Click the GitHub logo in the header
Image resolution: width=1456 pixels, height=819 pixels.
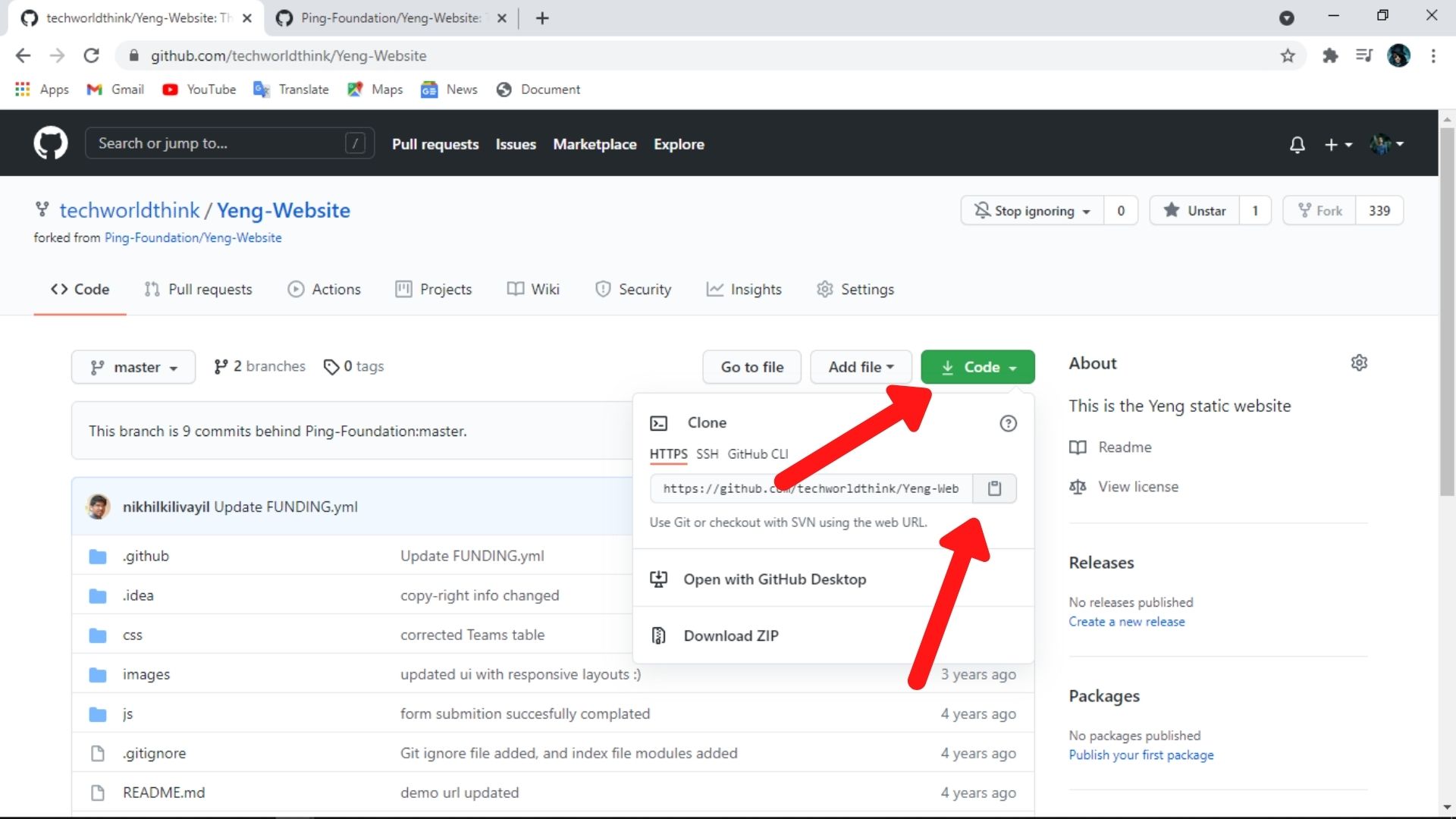tap(51, 143)
